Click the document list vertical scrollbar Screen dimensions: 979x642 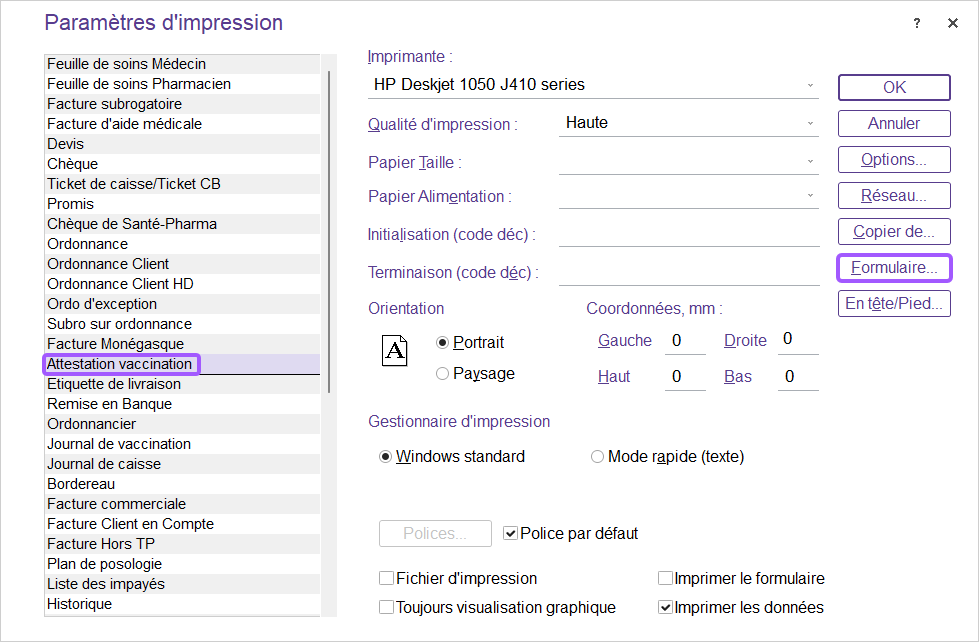click(329, 230)
